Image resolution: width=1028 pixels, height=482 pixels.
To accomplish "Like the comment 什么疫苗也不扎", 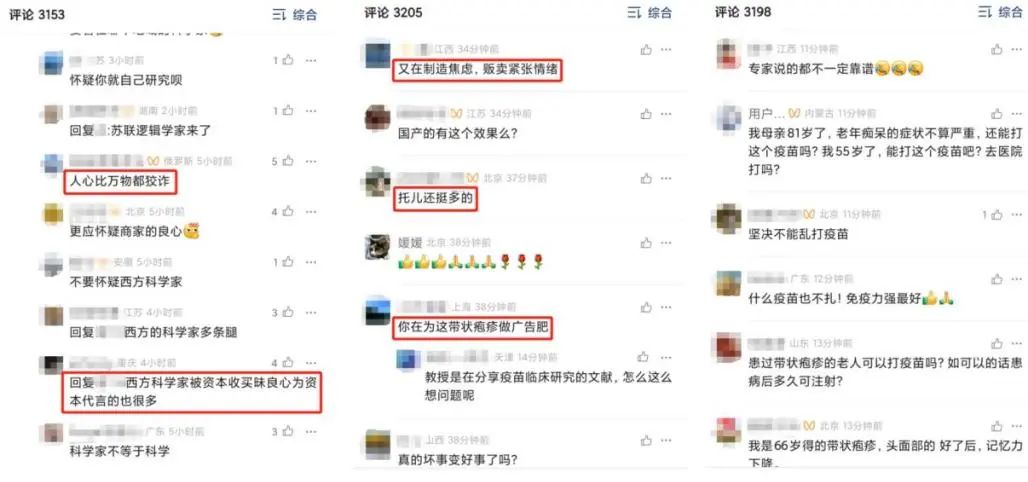I will point(997,279).
